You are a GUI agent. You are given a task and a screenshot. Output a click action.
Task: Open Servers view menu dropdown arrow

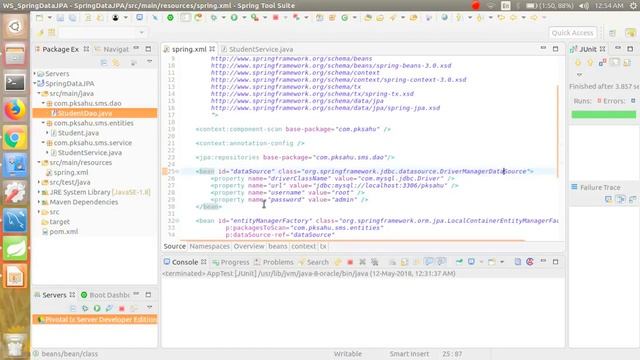click(150, 307)
